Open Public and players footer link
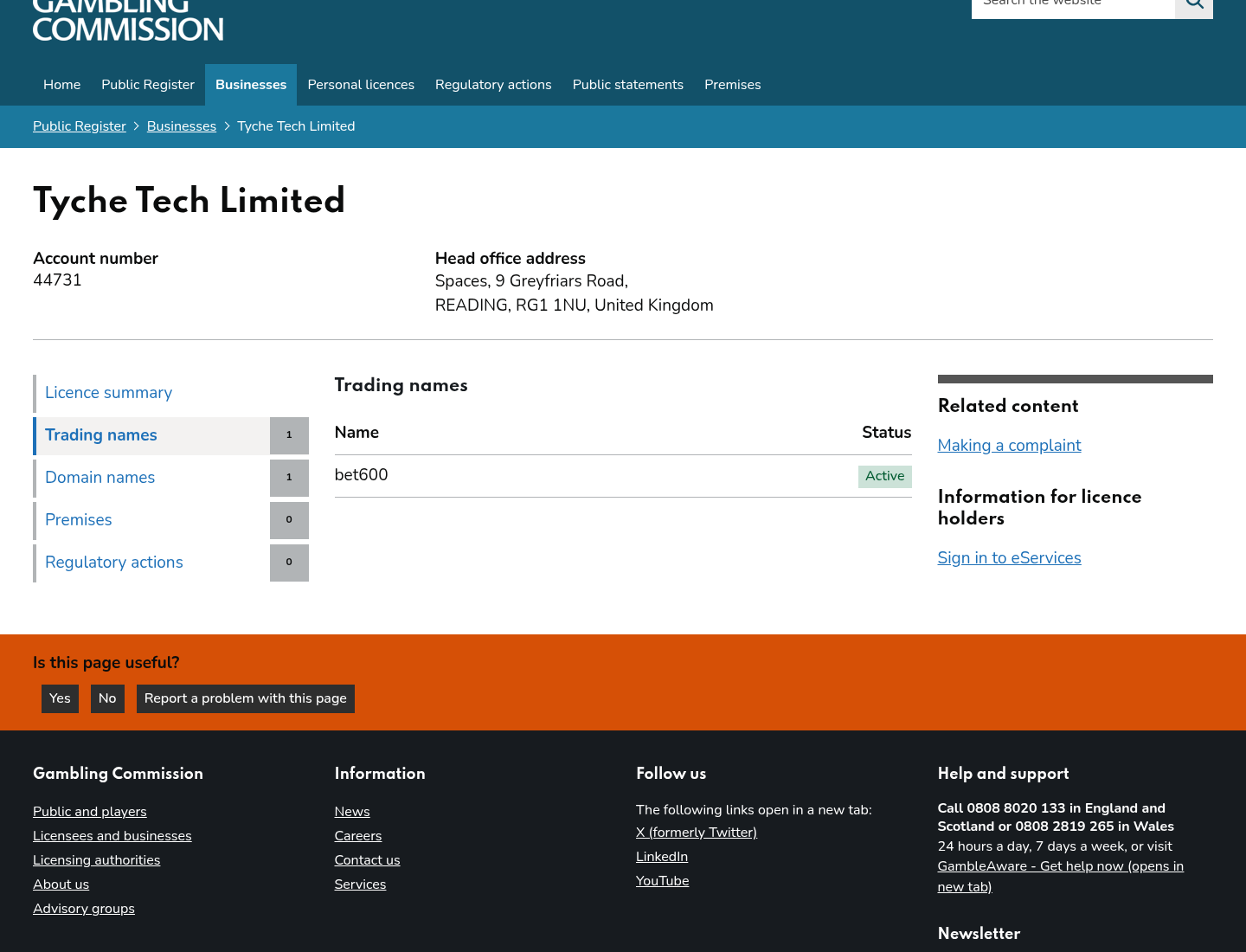The width and height of the screenshot is (1246, 952). click(x=90, y=812)
